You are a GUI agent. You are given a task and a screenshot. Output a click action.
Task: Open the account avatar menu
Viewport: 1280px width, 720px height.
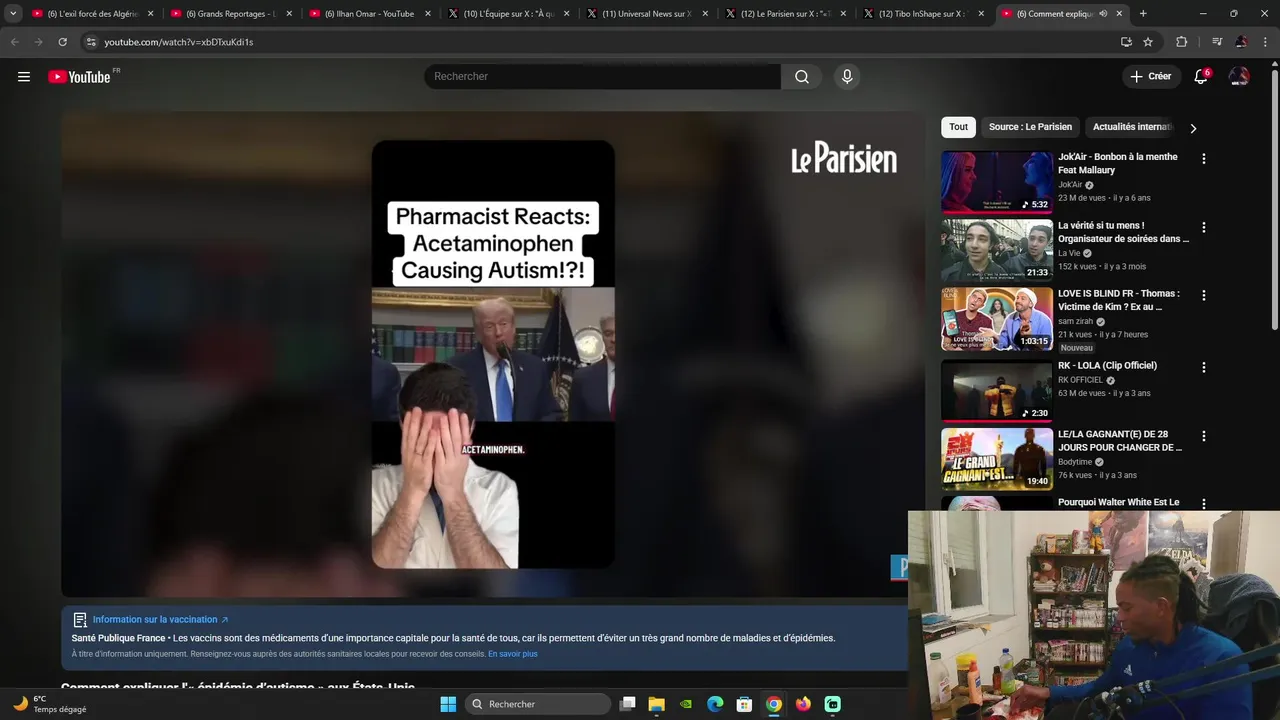[1239, 77]
